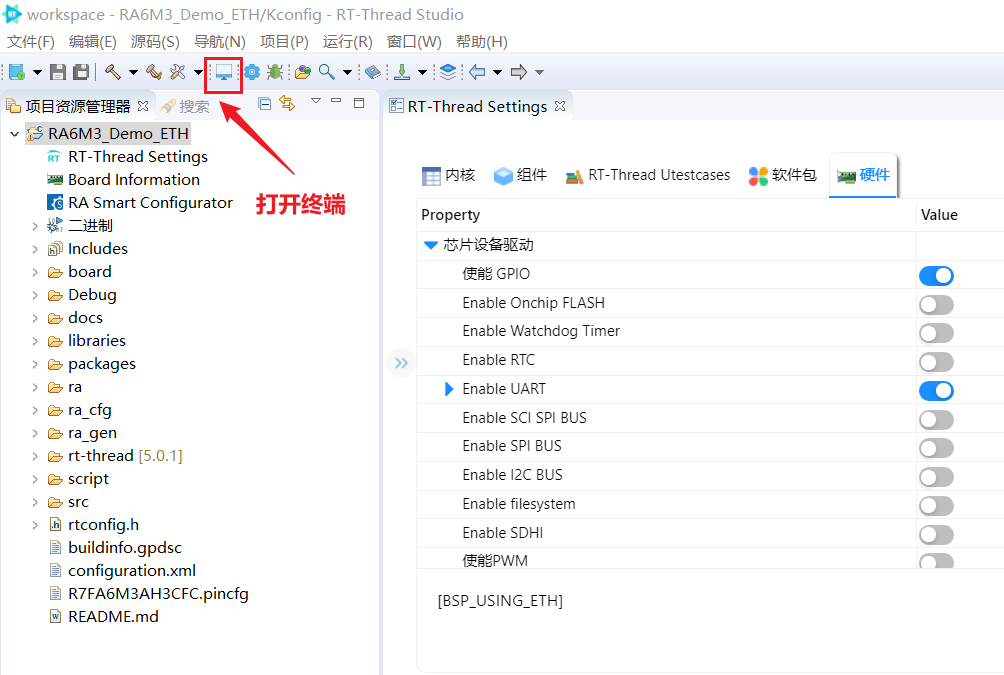Click the New project toolbar icon
This screenshot has width=1004, height=675.
point(17,72)
